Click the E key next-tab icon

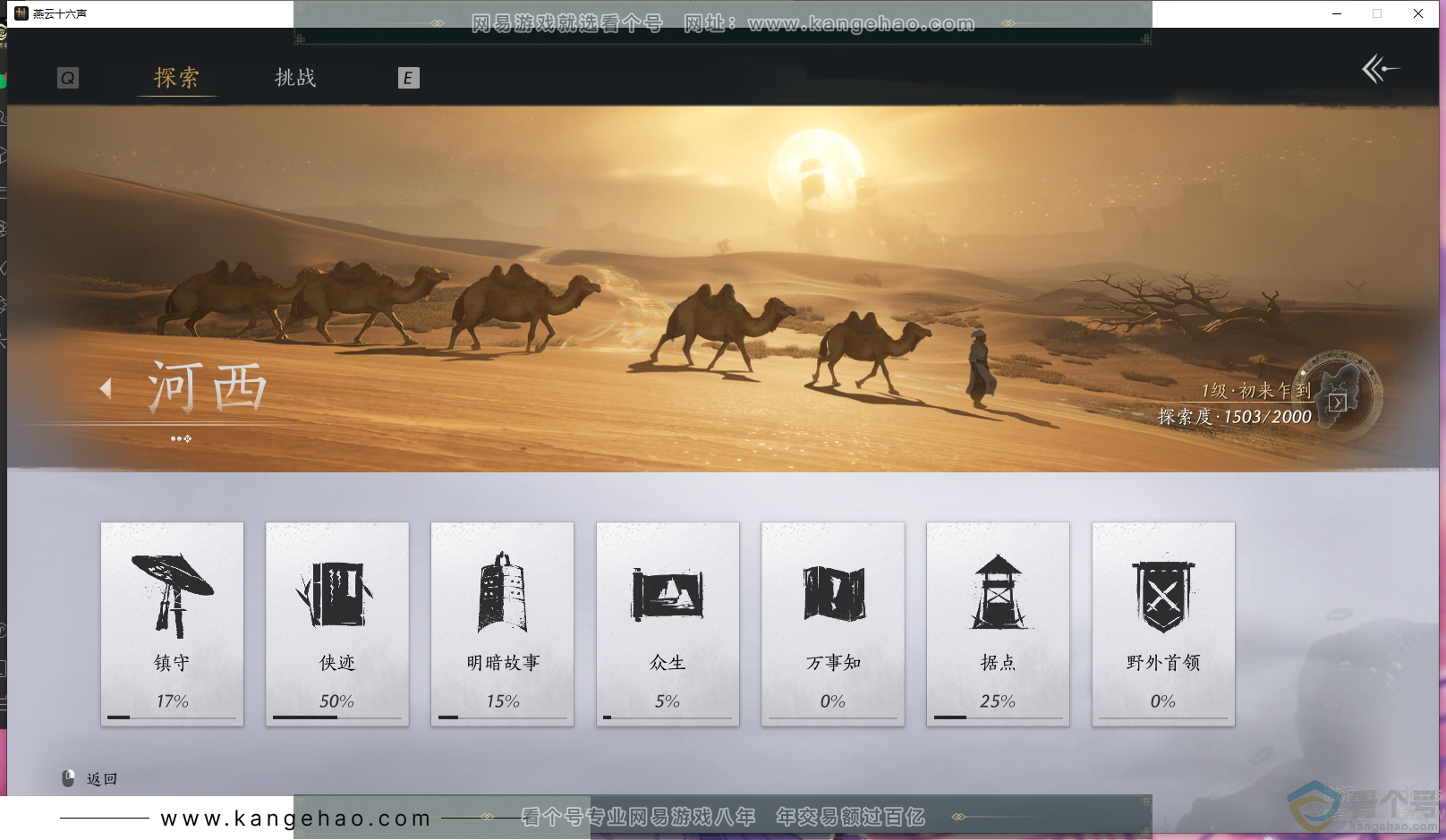[x=408, y=78]
